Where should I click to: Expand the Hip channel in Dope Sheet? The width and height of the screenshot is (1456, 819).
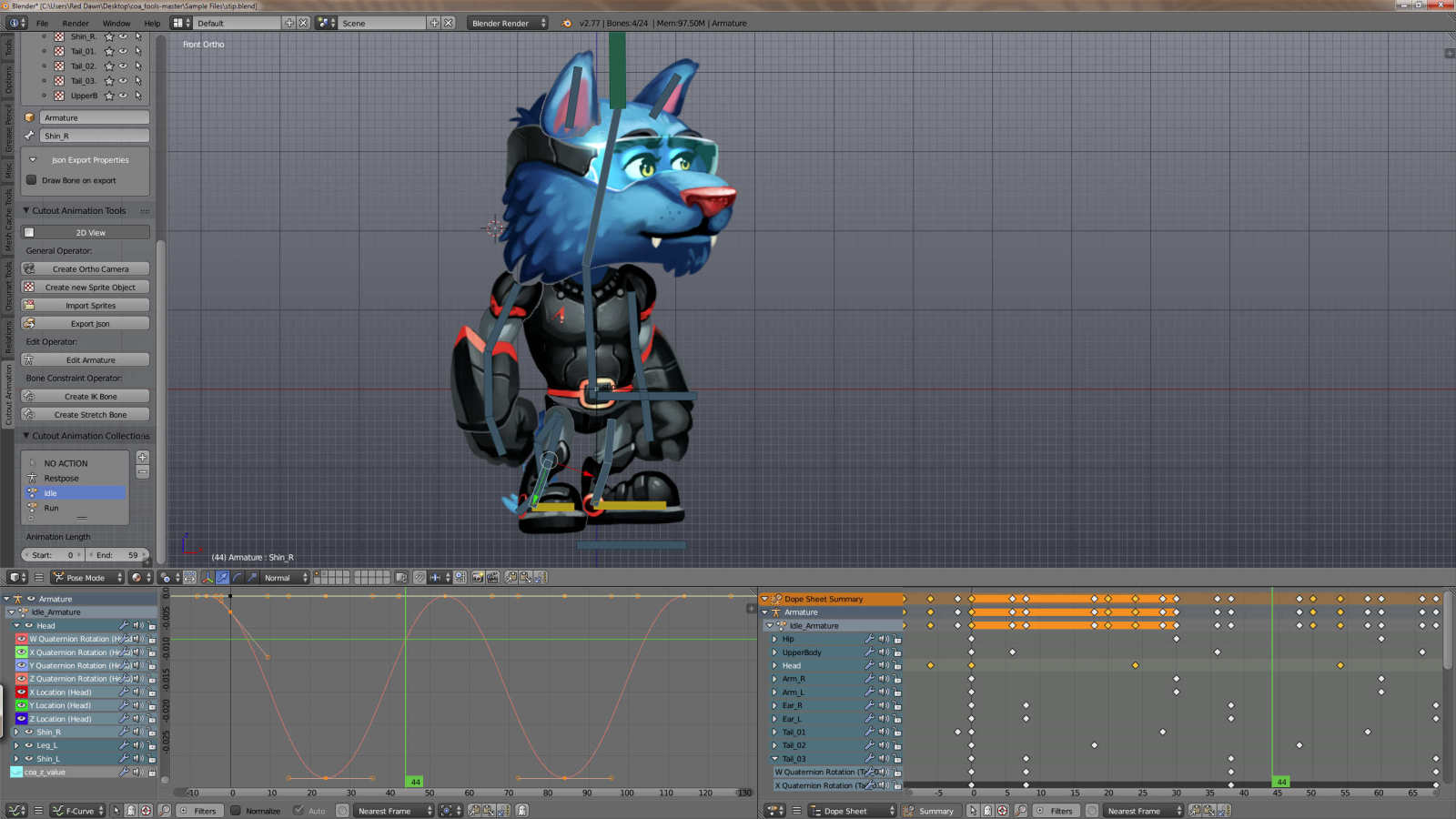(x=774, y=639)
